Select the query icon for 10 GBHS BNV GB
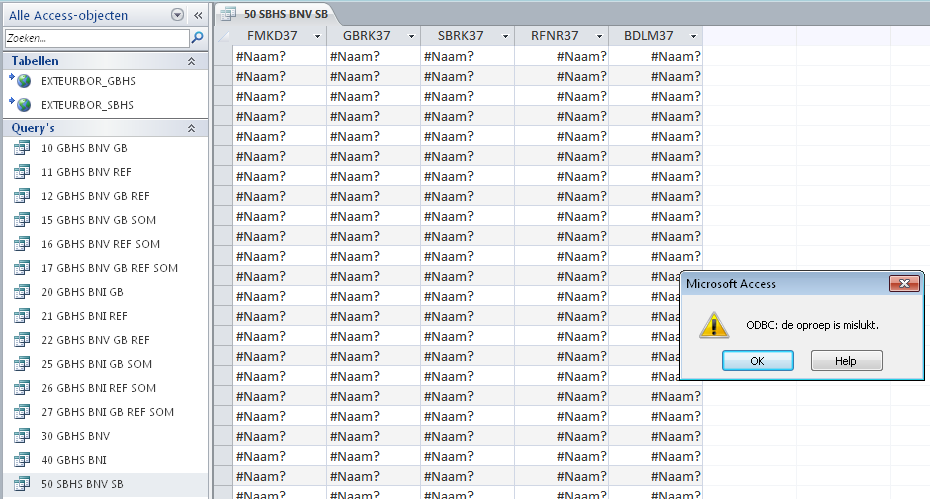This screenshot has width=930, height=499. pyautogui.click(x=22, y=148)
